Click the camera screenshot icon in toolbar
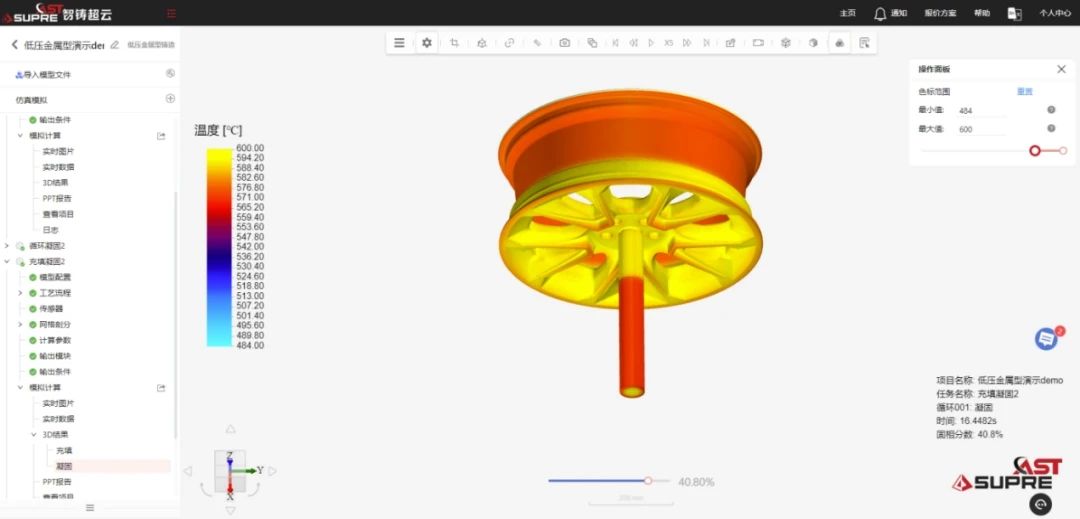The height and width of the screenshot is (519, 1080). click(x=565, y=43)
